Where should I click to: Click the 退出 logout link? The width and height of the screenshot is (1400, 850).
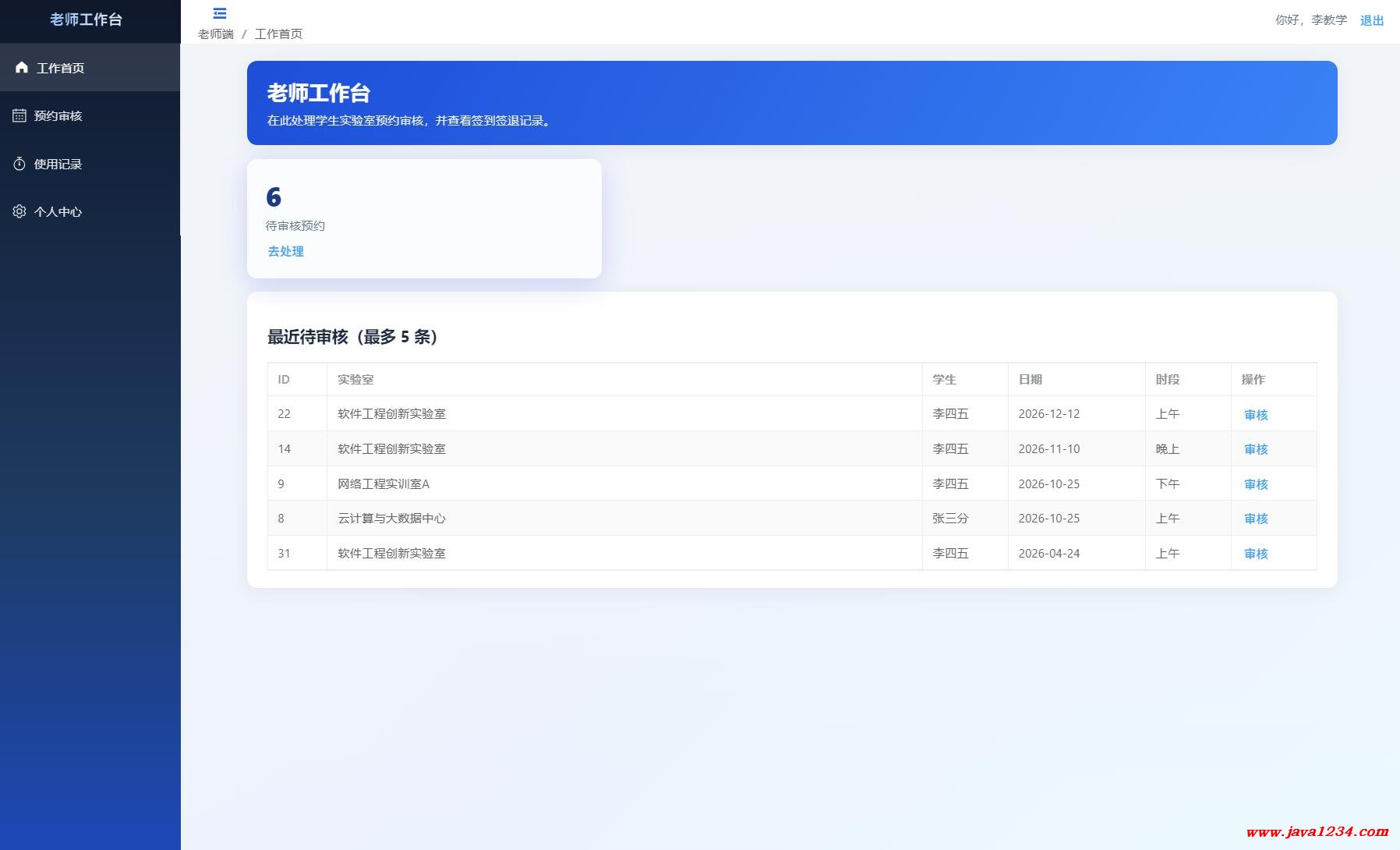pyautogui.click(x=1371, y=20)
